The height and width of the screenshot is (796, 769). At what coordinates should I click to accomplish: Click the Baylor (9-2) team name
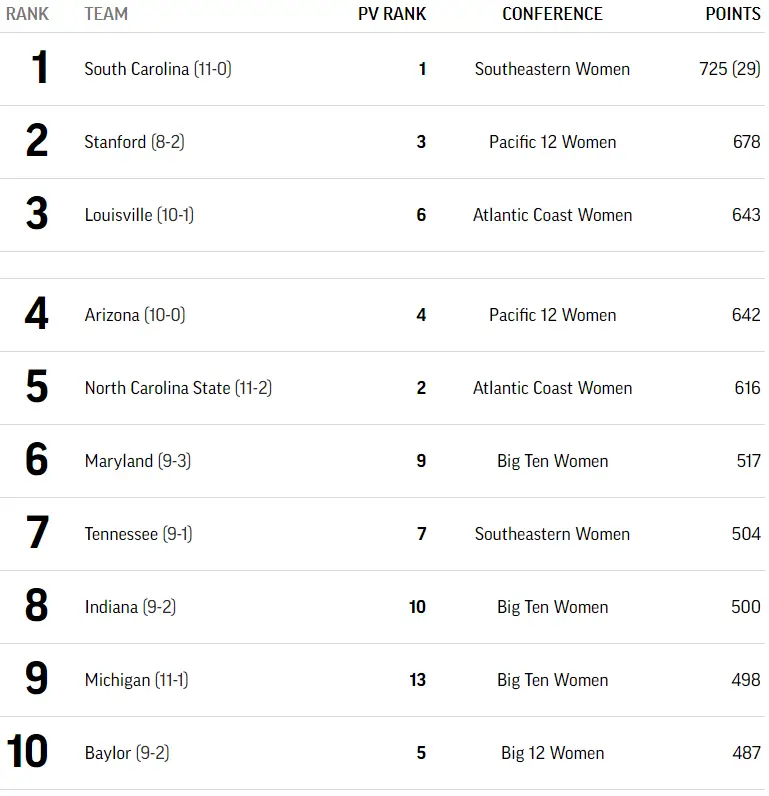point(127,753)
